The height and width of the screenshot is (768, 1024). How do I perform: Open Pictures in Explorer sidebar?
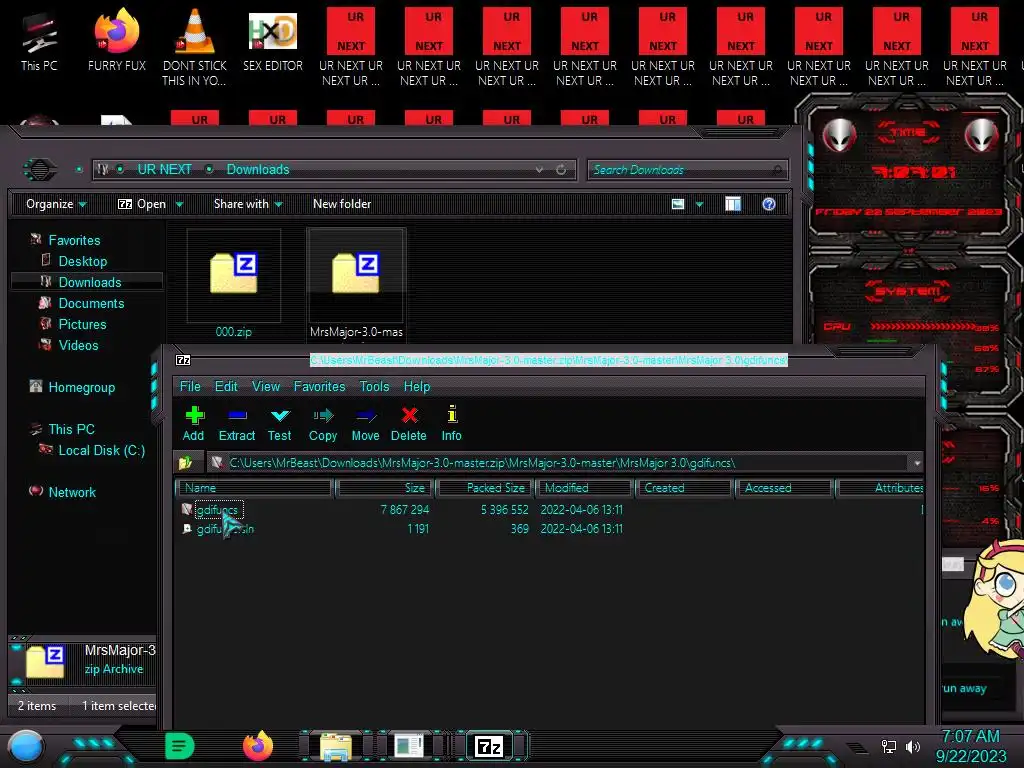click(82, 324)
